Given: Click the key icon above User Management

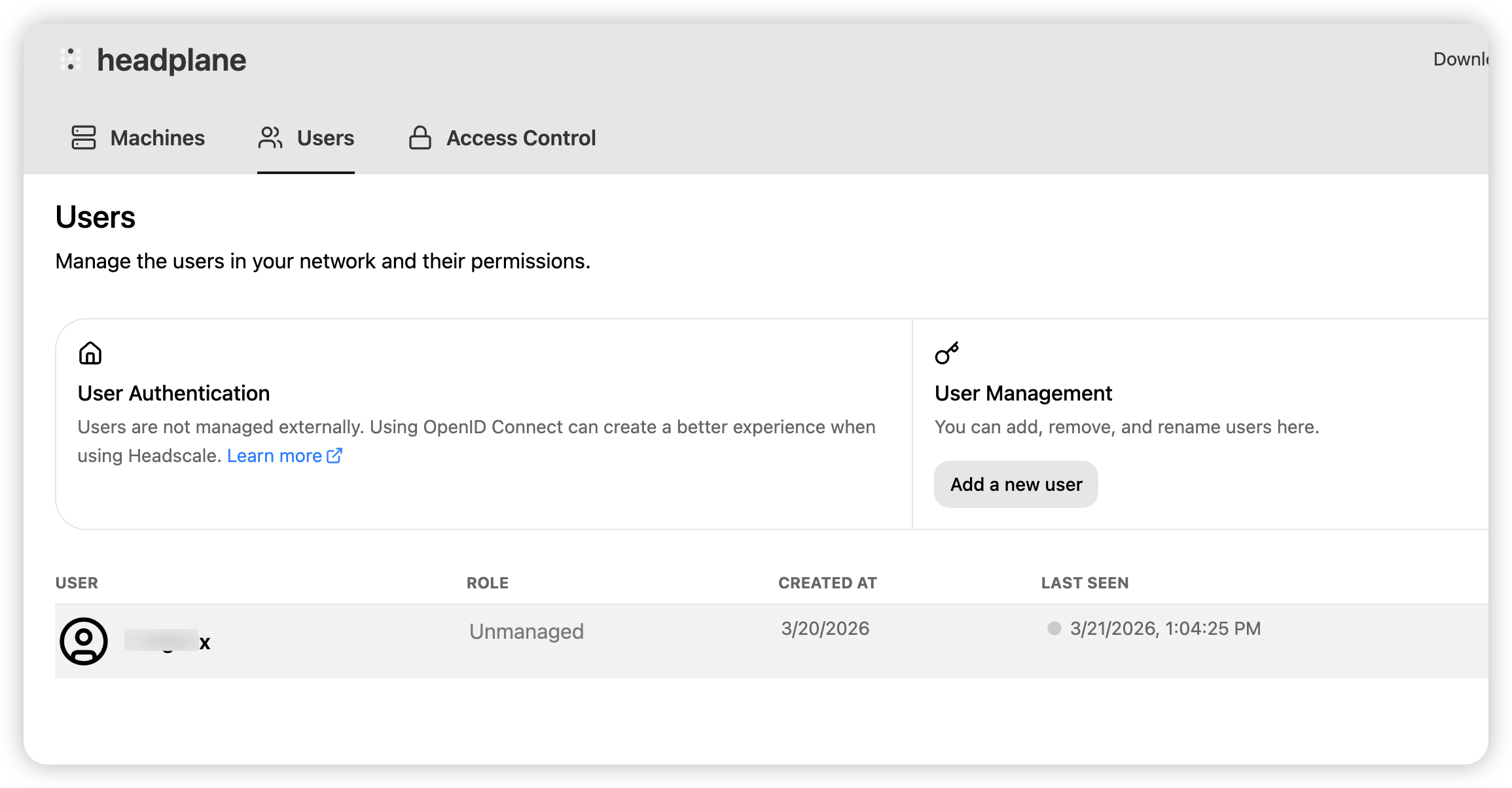Looking at the screenshot, I should [946, 353].
